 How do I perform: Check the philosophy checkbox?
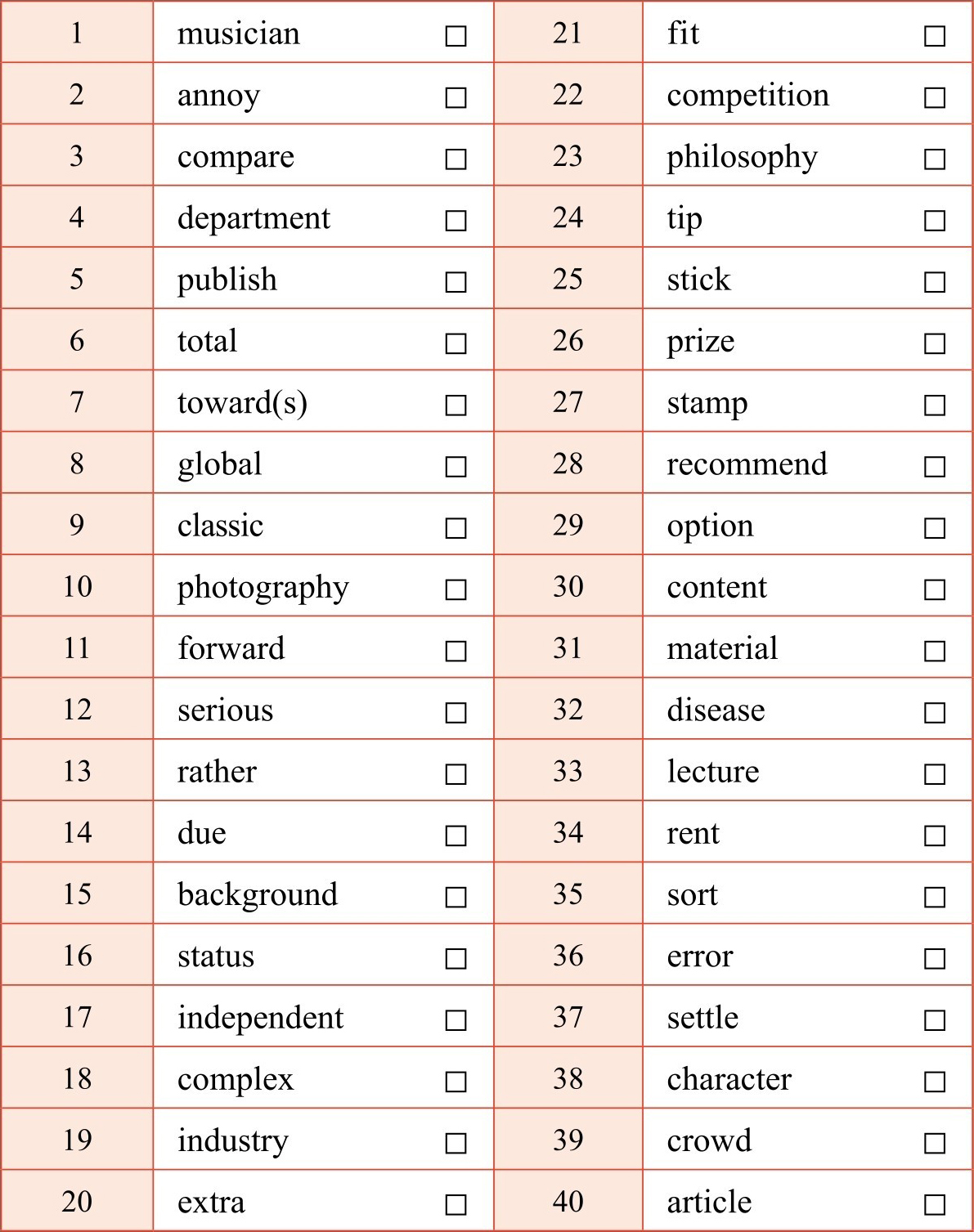coord(935,159)
